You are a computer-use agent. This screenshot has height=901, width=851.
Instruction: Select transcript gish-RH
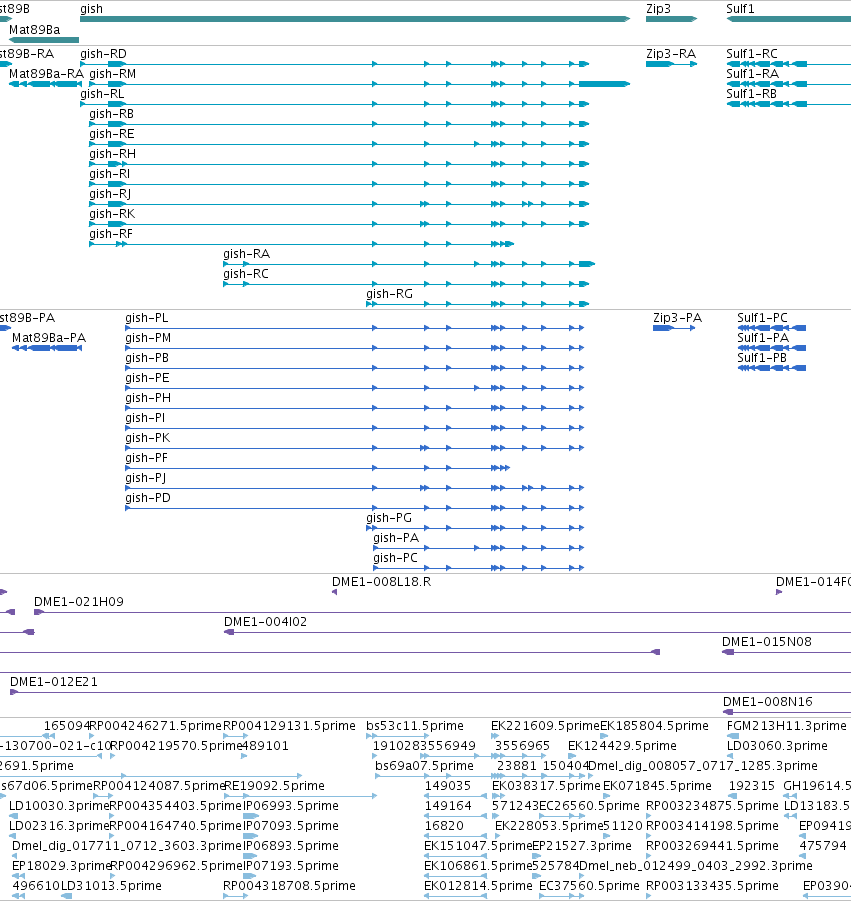pos(339,164)
